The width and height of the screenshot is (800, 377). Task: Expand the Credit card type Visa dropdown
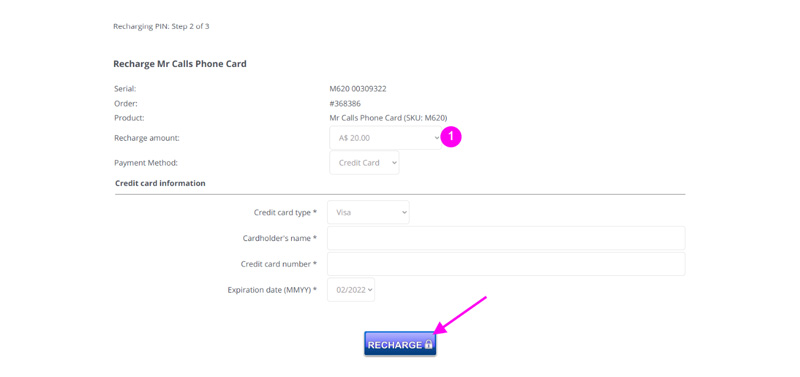pos(368,212)
